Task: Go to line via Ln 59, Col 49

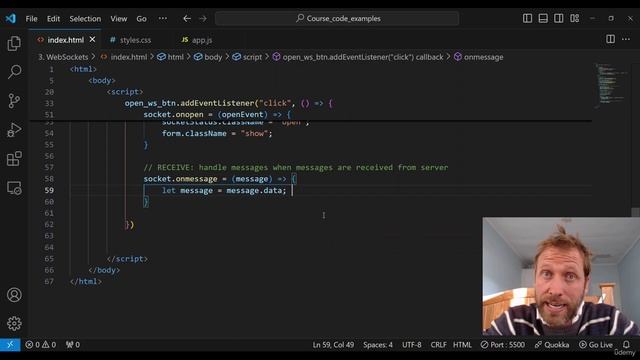Action: coord(333,344)
